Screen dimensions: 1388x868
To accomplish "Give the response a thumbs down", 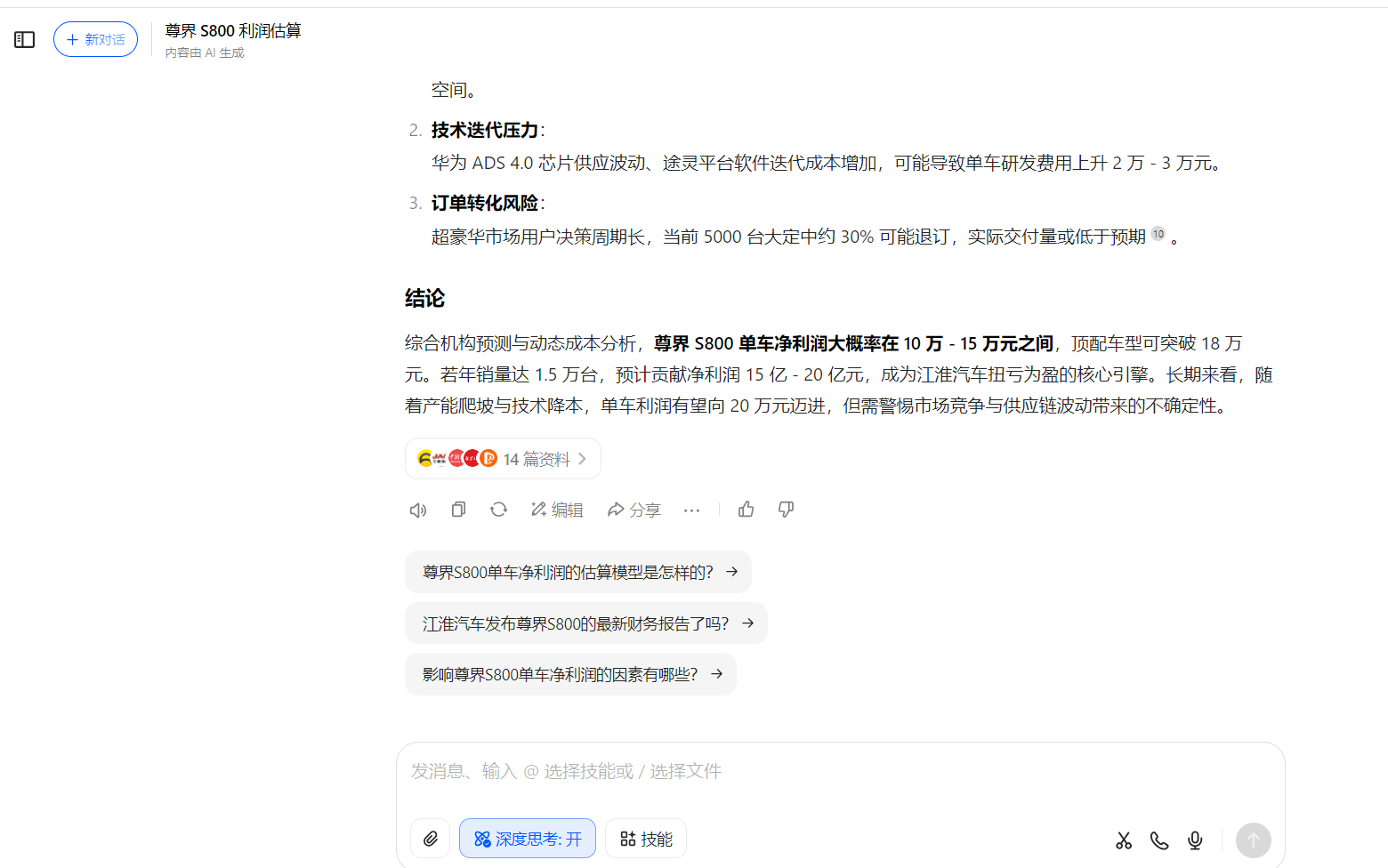I will [x=786, y=510].
